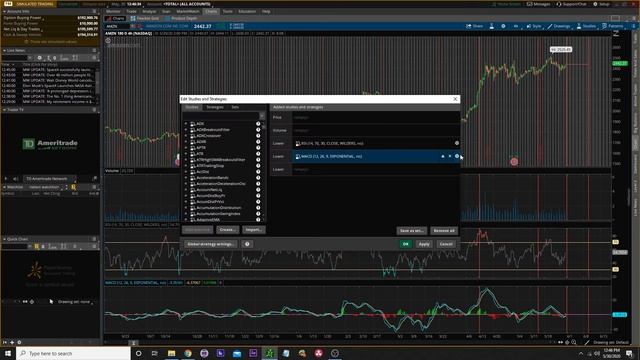Open the Trade main tab
The height and width of the screenshot is (360, 640).
131,11
